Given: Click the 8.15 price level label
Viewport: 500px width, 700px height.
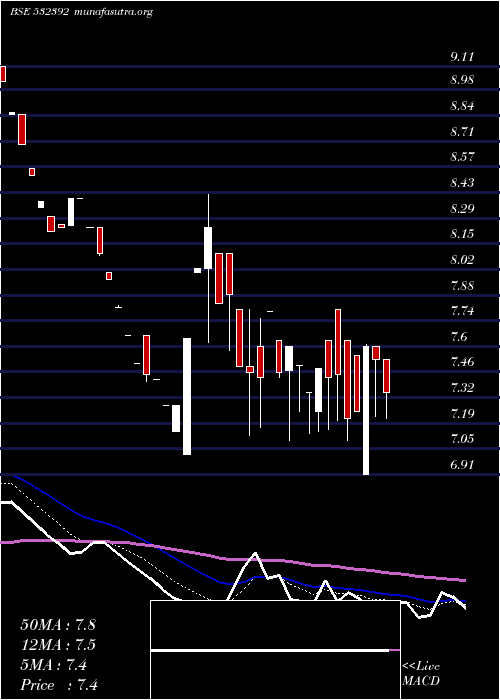Looking at the screenshot, I should point(462,234).
